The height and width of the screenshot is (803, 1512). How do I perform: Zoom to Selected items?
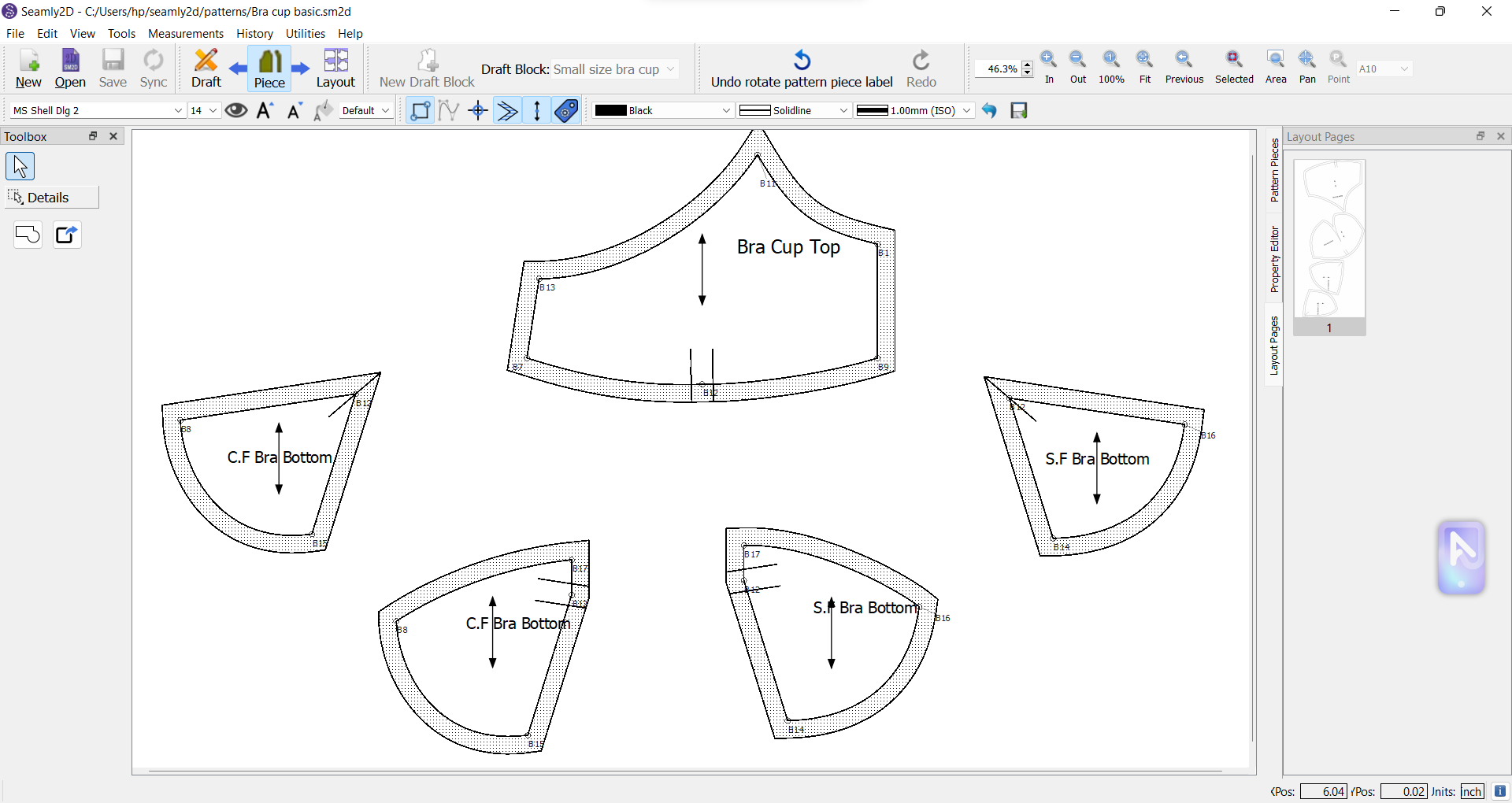(1234, 67)
